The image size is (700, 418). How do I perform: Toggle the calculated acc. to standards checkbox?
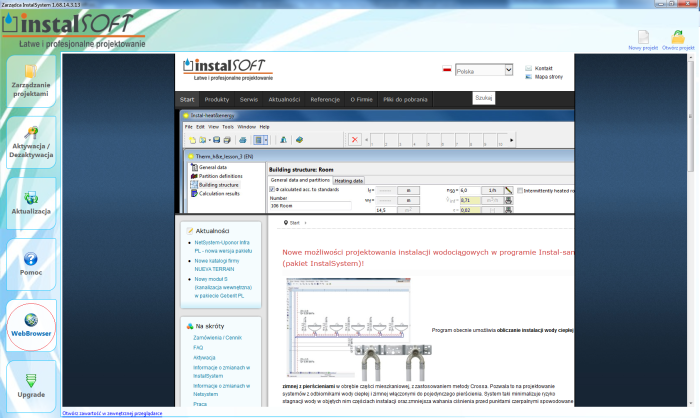click(272, 189)
